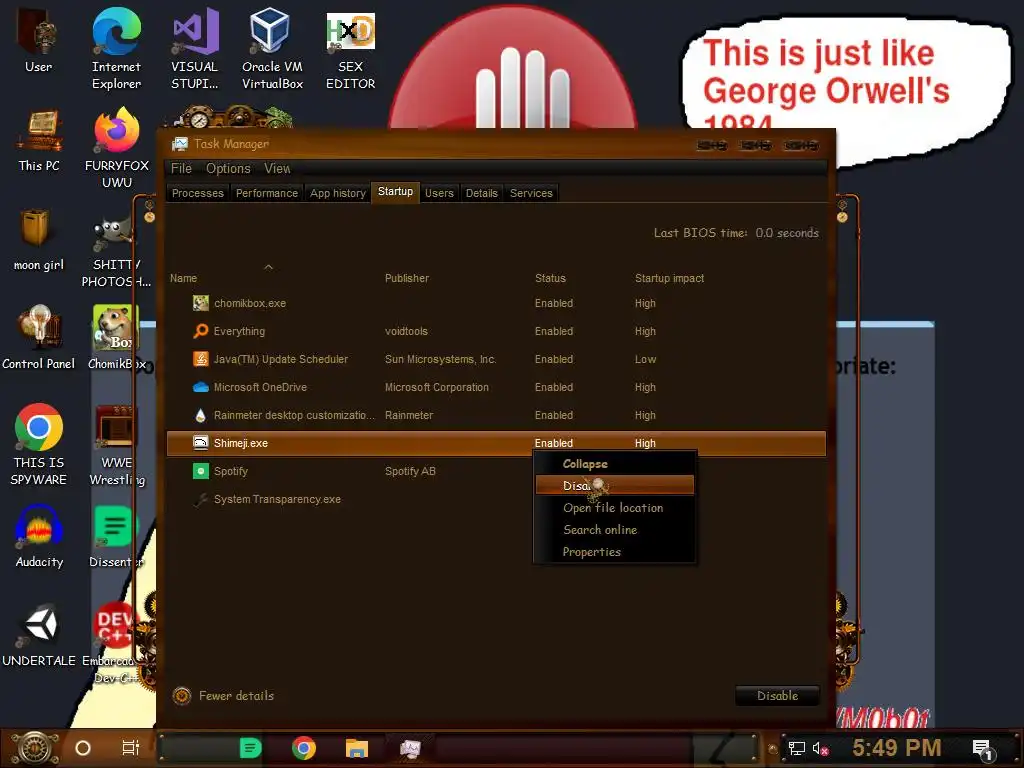
Task: Open Task View on taskbar
Action: point(131,748)
